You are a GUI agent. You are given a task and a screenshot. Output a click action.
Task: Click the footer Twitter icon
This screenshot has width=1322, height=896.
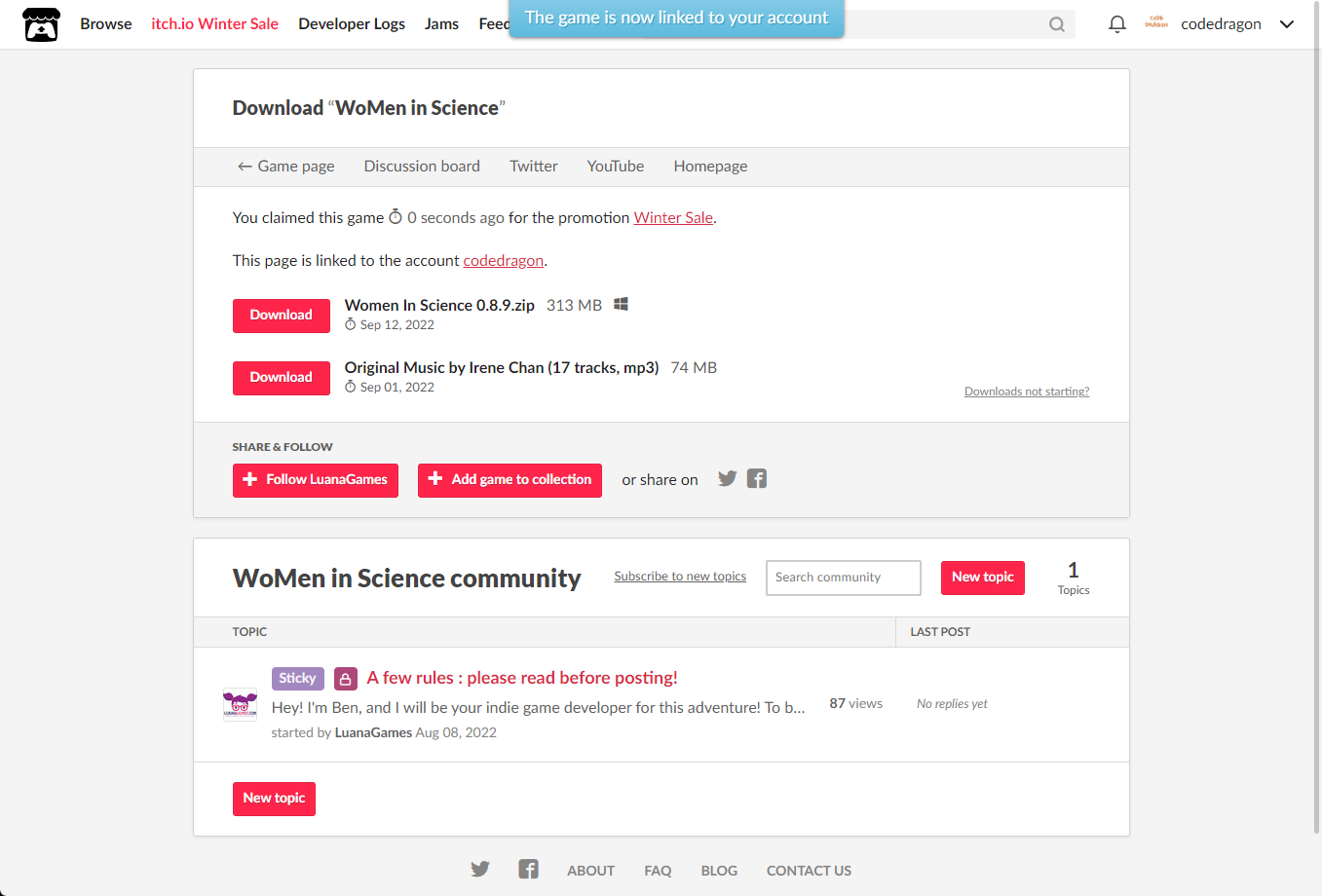pyautogui.click(x=480, y=869)
